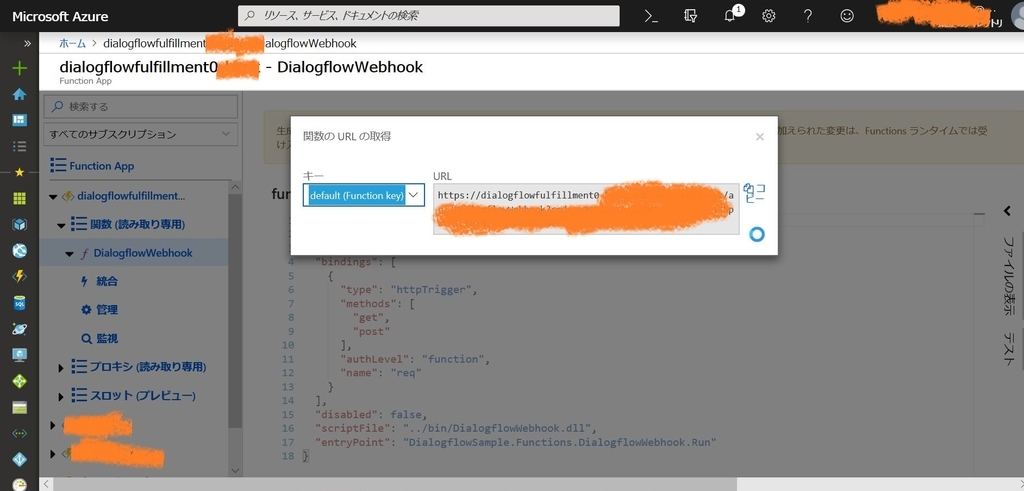Click ホーム breadcrumb link

coord(72,43)
